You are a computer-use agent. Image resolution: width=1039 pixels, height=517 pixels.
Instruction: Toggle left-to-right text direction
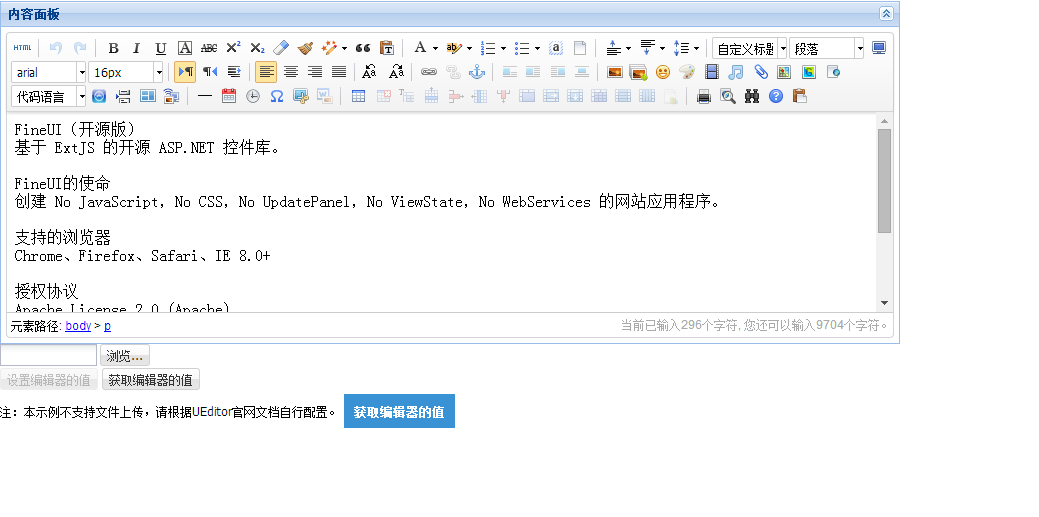coord(185,72)
